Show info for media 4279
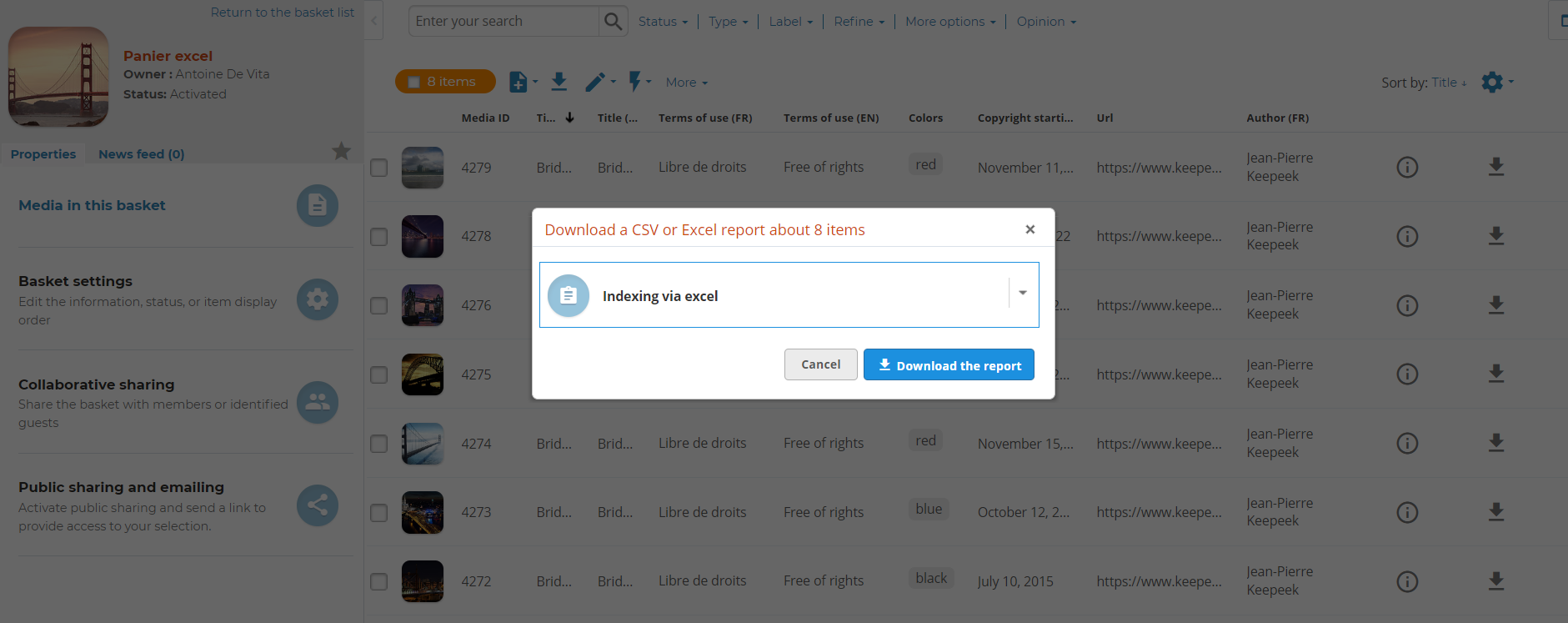The height and width of the screenshot is (623, 1568). pyautogui.click(x=1407, y=168)
